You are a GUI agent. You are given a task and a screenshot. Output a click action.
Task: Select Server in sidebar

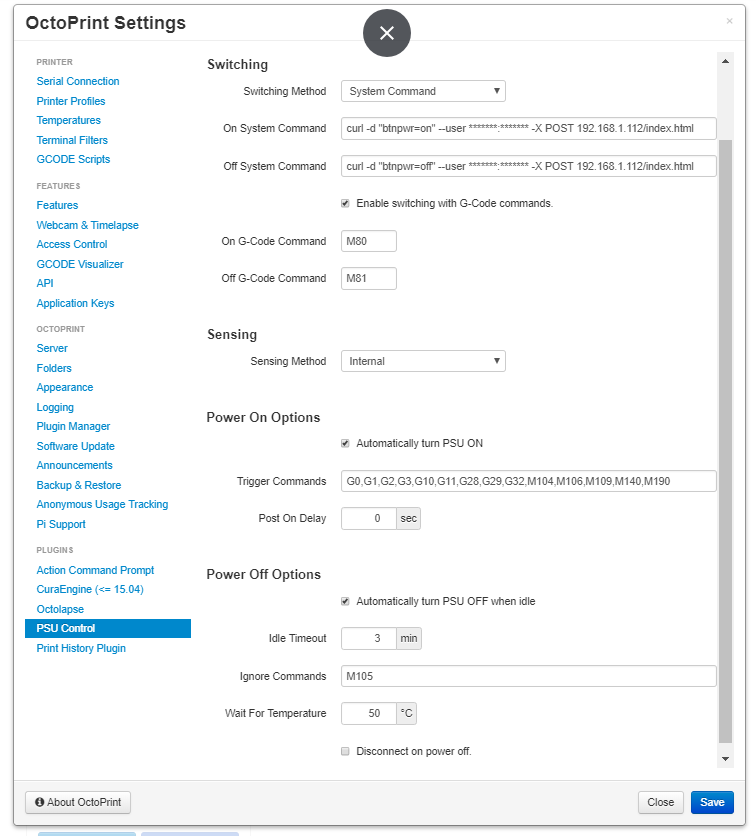pos(52,348)
